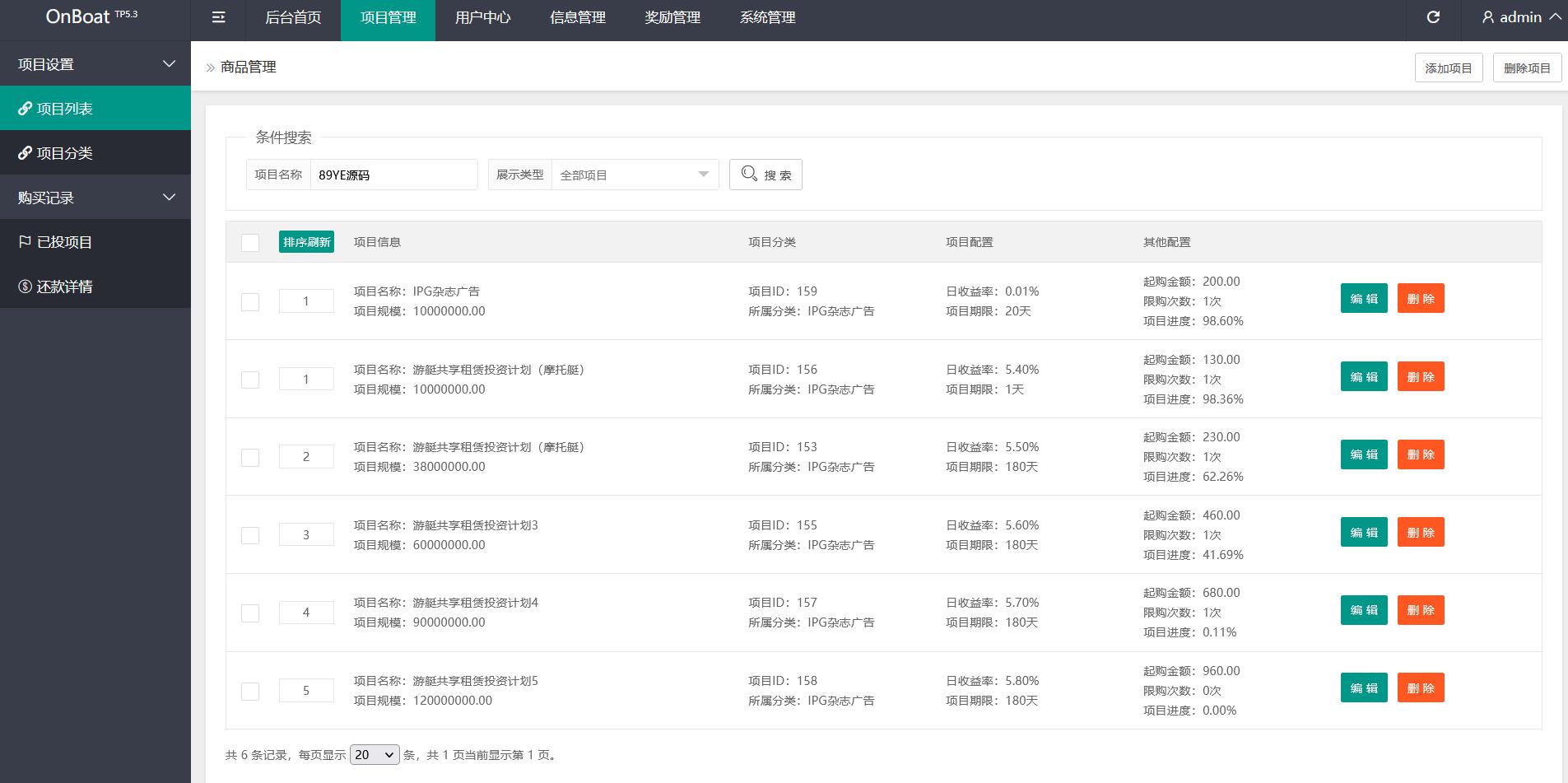Viewport: 1568px width, 783px height.
Task: Click the 商品管理 breadcrumb text
Action: coord(249,67)
